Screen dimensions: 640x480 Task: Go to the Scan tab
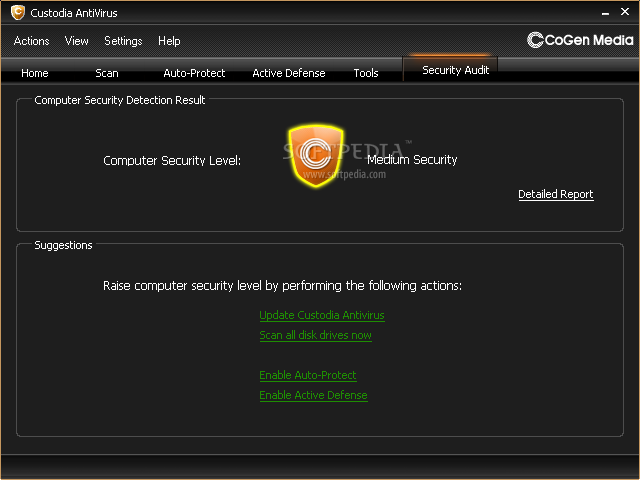pyautogui.click(x=107, y=73)
